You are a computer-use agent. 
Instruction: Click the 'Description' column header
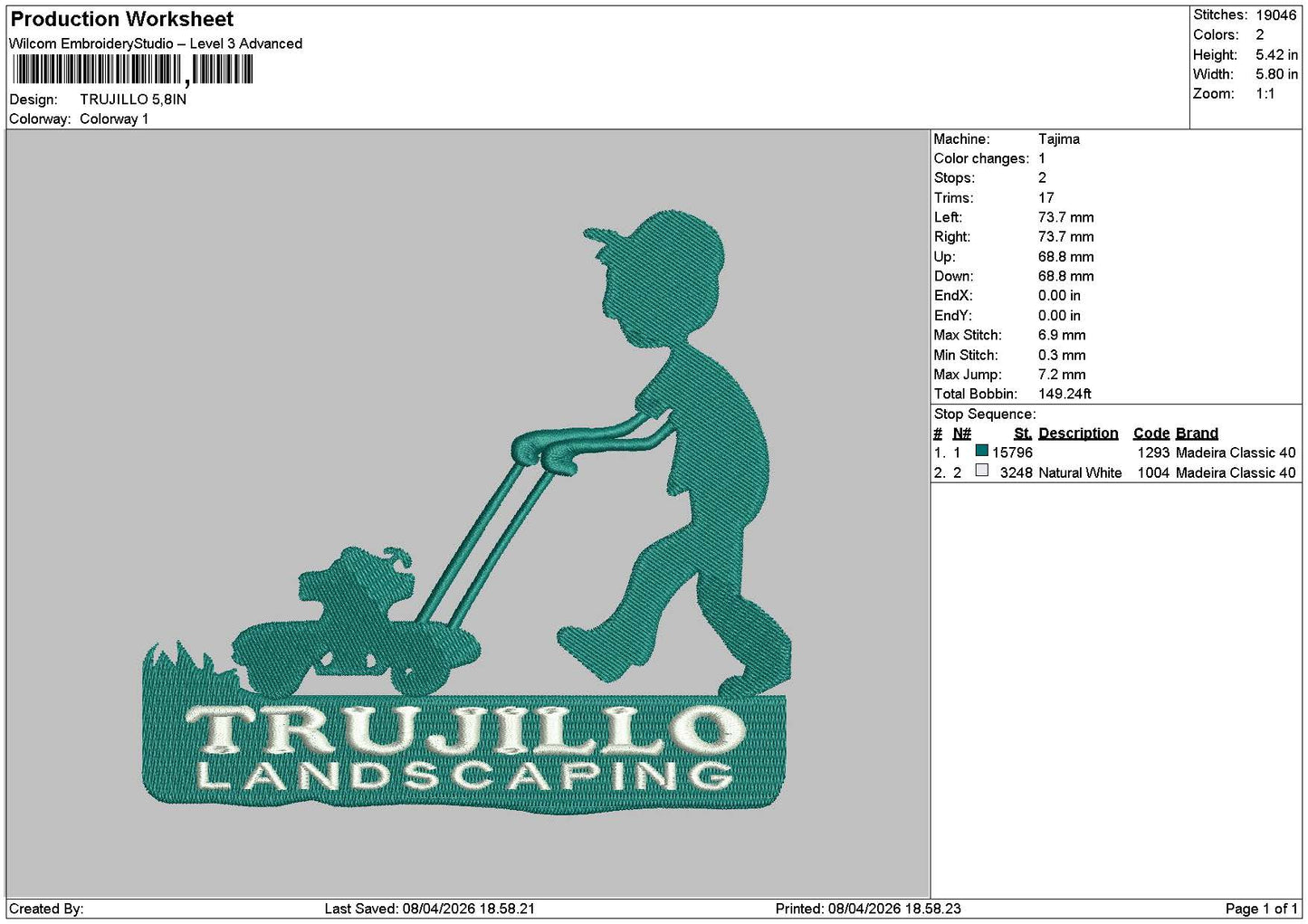click(1078, 433)
